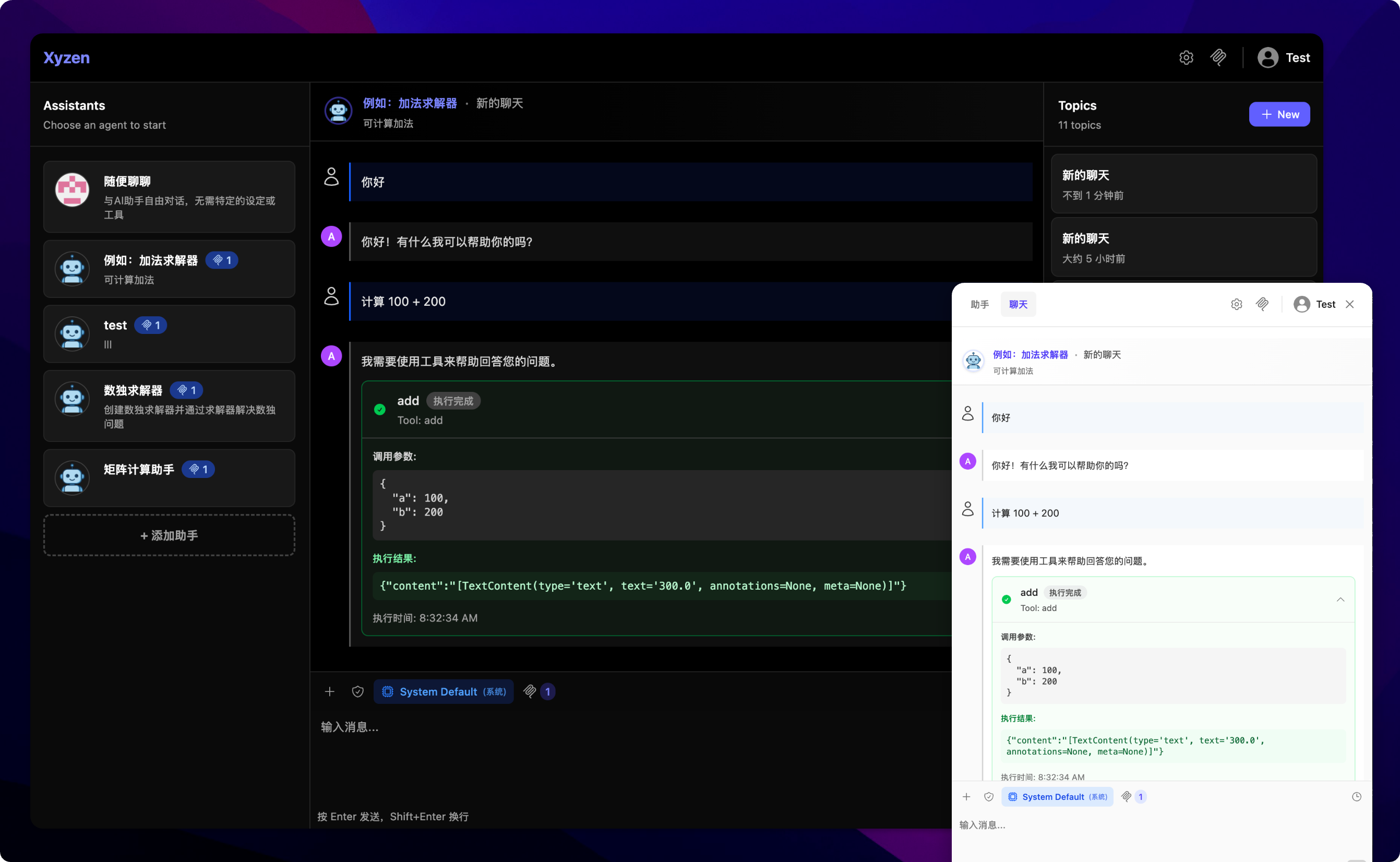This screenshot has height=862, width=1400.
Task: Click the settings gear in the popup panel
Action: (x=1236, y=304)
